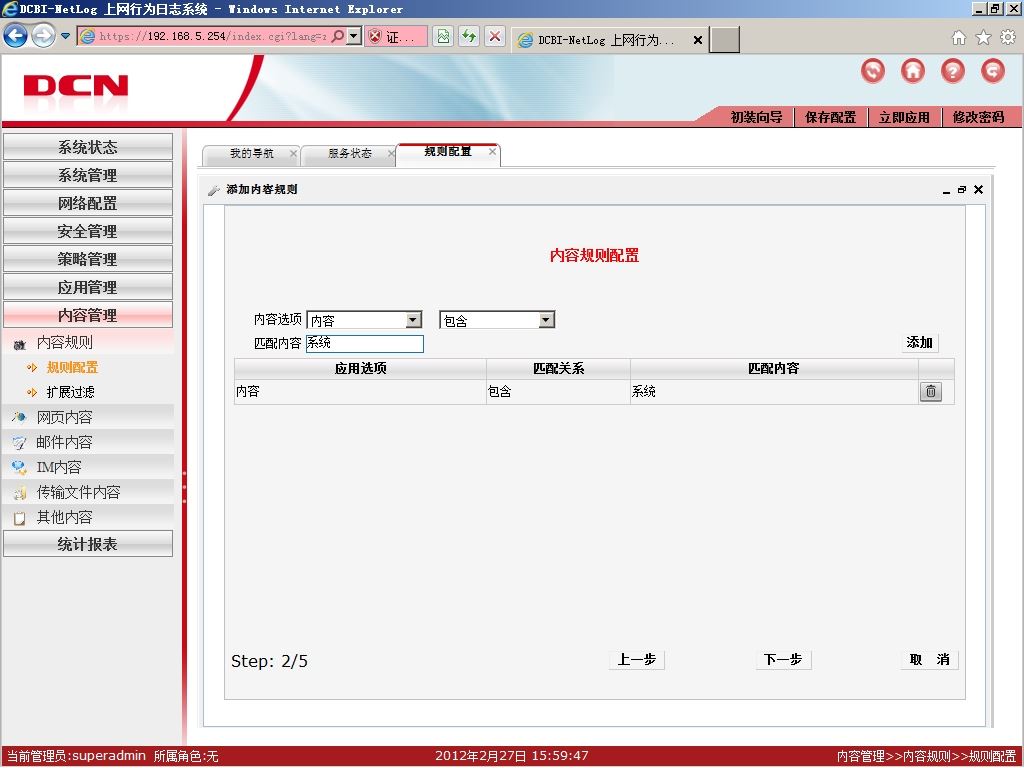Click the browser Forward arrow button
The image size is (1024, 768).
[44, 36]
